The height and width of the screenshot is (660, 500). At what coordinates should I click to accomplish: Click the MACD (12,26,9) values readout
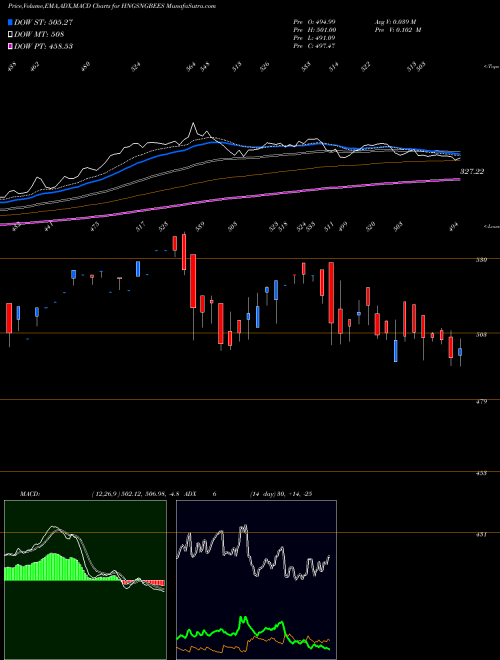(136, 494)
